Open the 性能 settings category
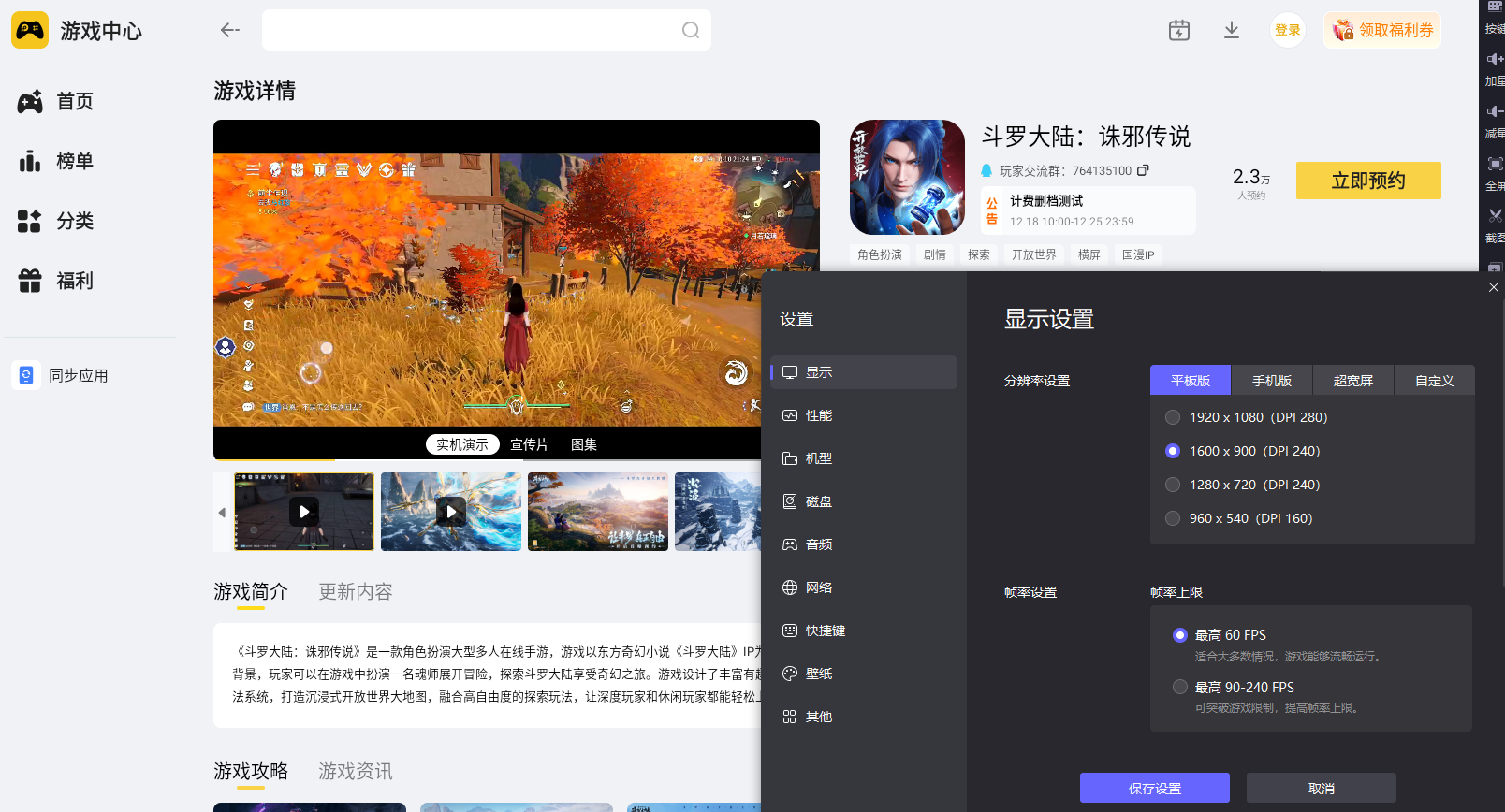 (x=819, y=415)
